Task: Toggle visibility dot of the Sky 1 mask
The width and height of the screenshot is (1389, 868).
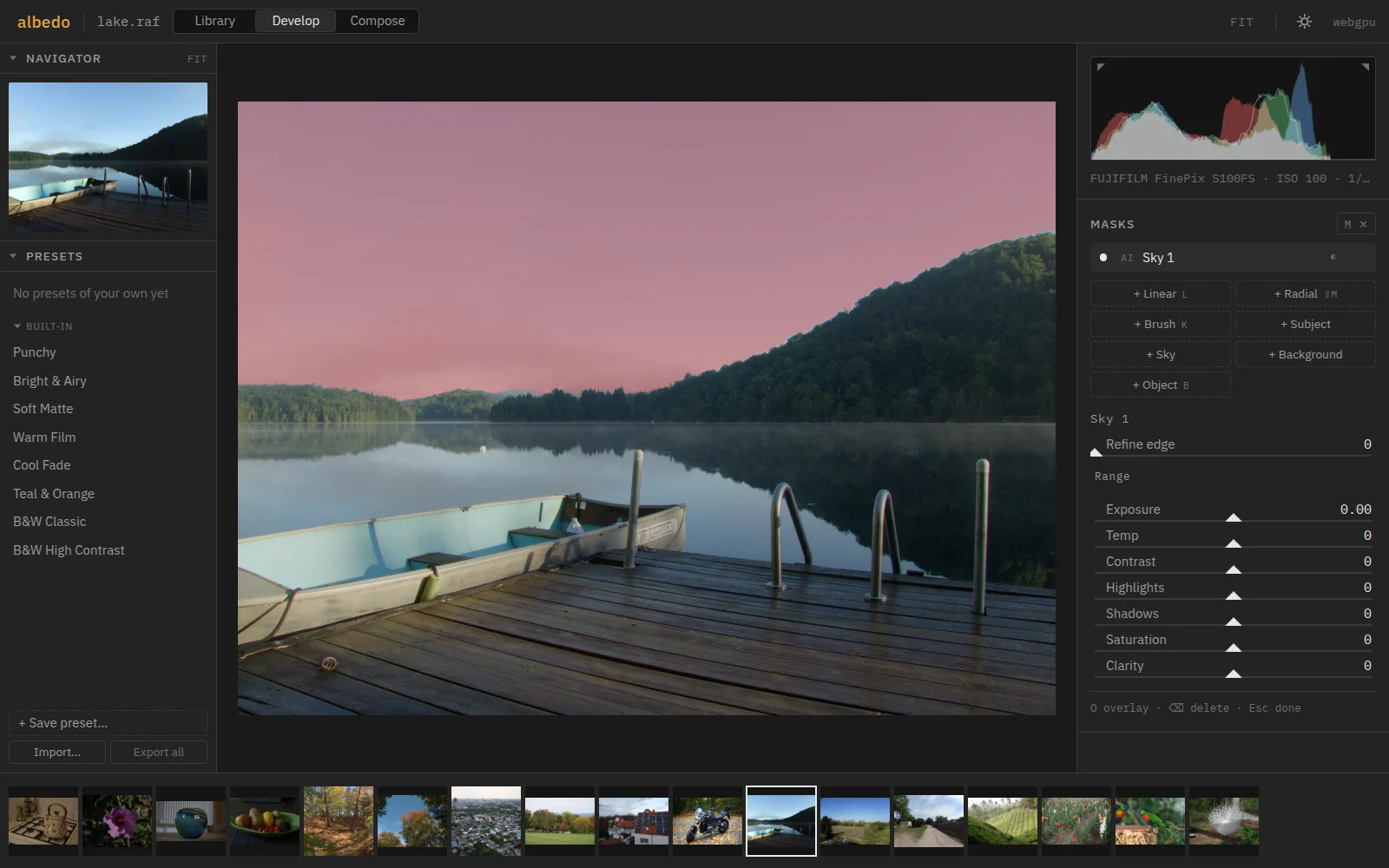Action: [x=1103, y=258]
